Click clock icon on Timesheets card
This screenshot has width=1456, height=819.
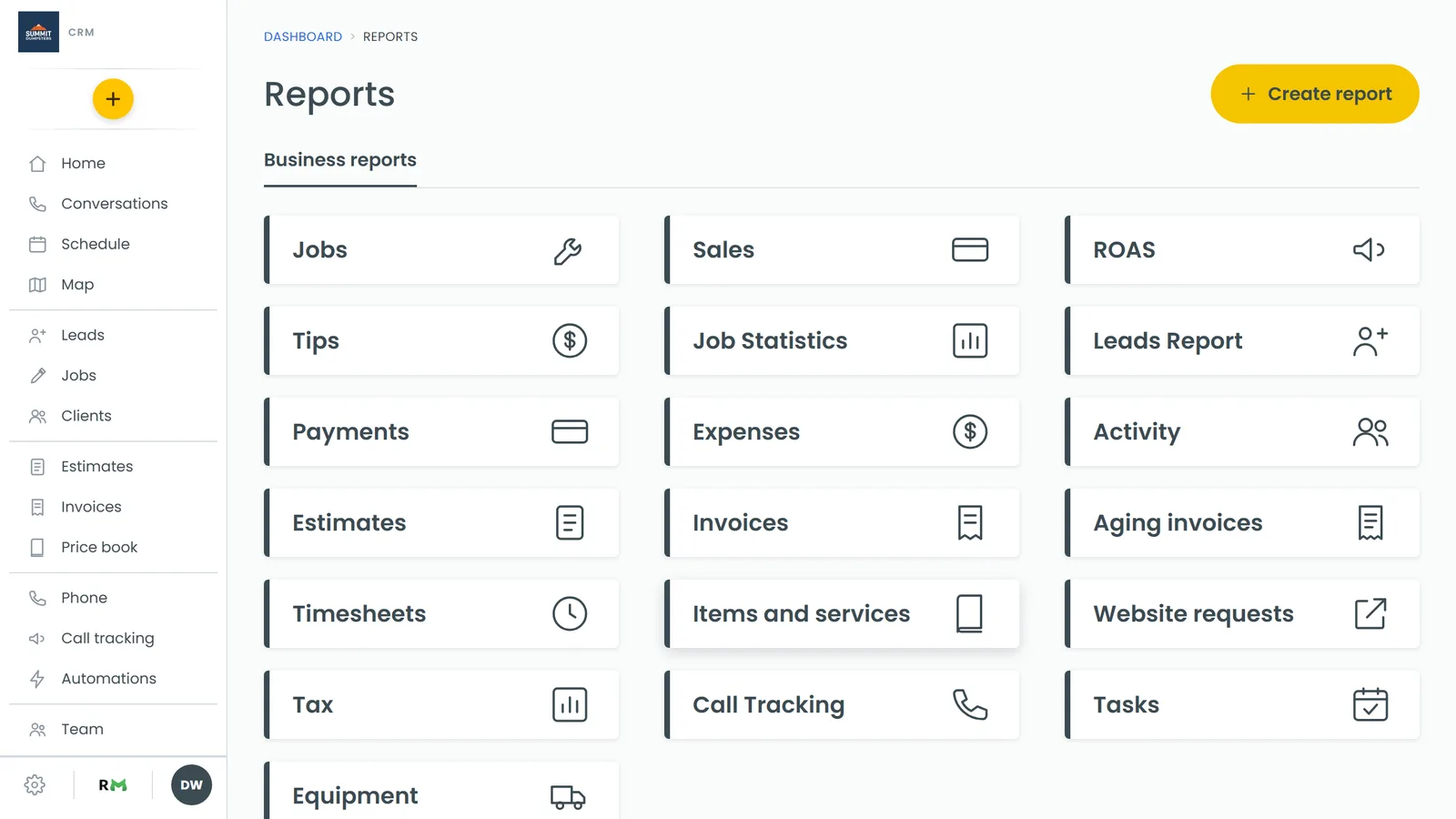pyautogui.click(x=570, y=614)
